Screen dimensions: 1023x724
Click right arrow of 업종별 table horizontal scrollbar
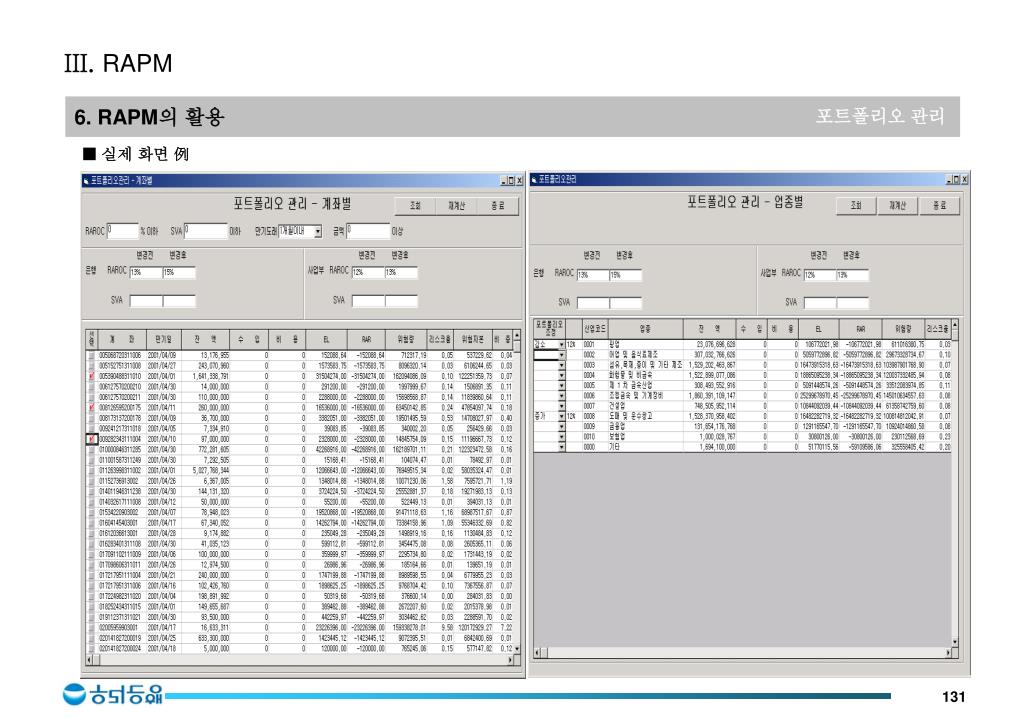[948, 652]
